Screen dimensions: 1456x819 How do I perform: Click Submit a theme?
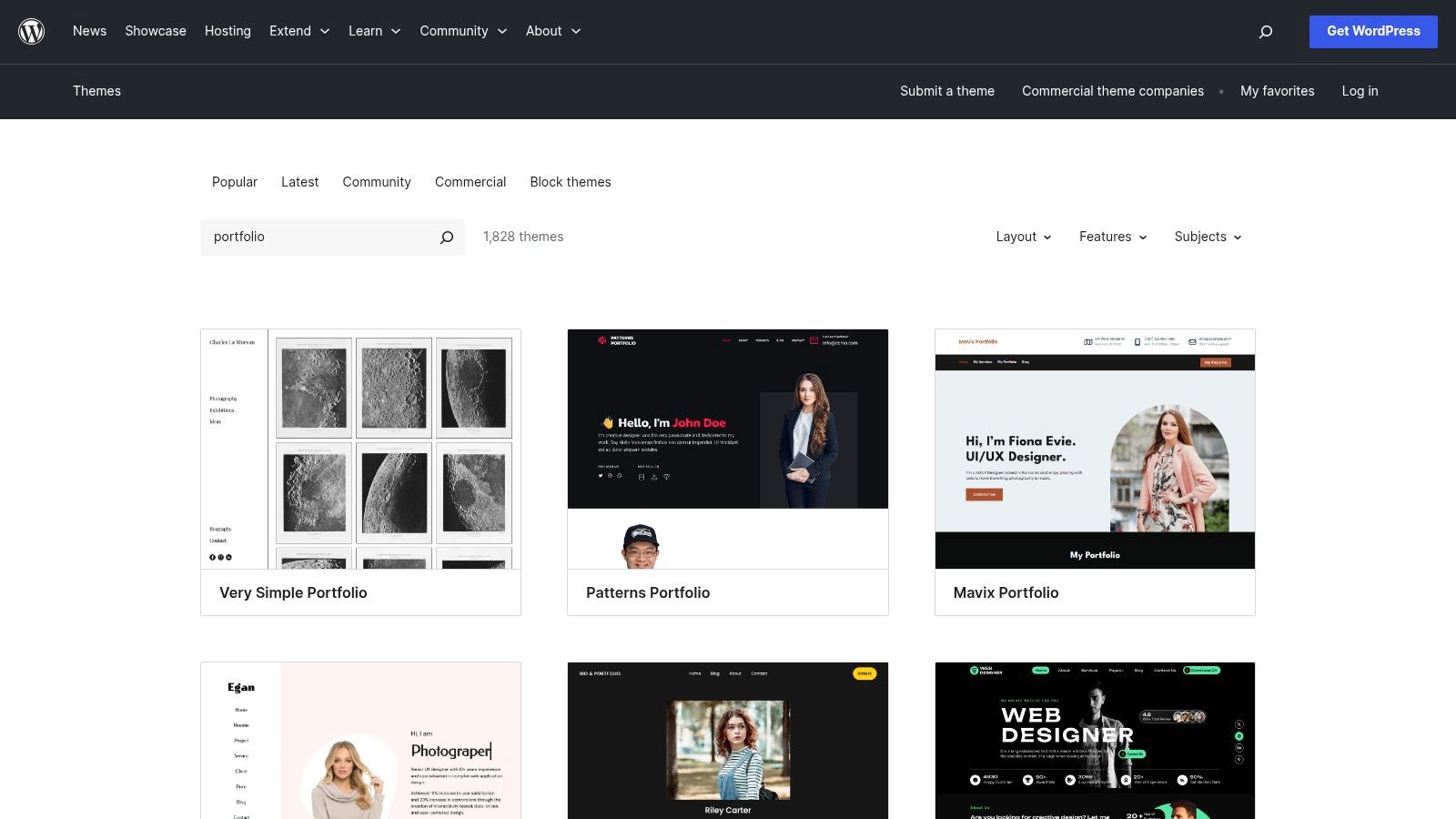(946, 91)
